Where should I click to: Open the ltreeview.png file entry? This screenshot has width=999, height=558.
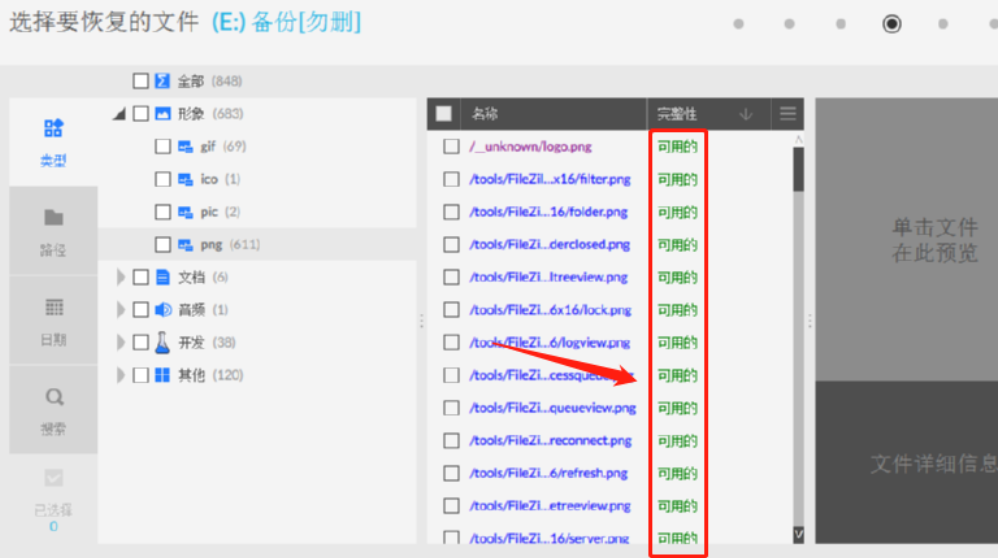pos(548,277)
